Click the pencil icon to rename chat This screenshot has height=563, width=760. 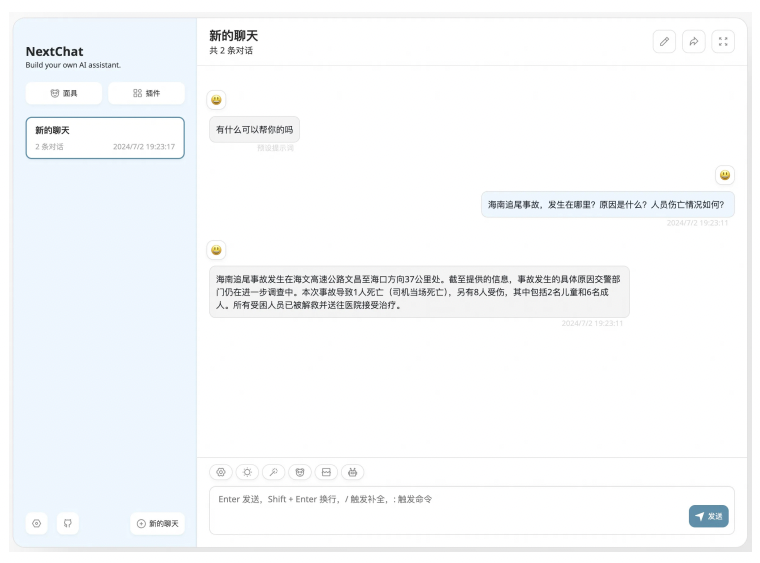[664, 42]
